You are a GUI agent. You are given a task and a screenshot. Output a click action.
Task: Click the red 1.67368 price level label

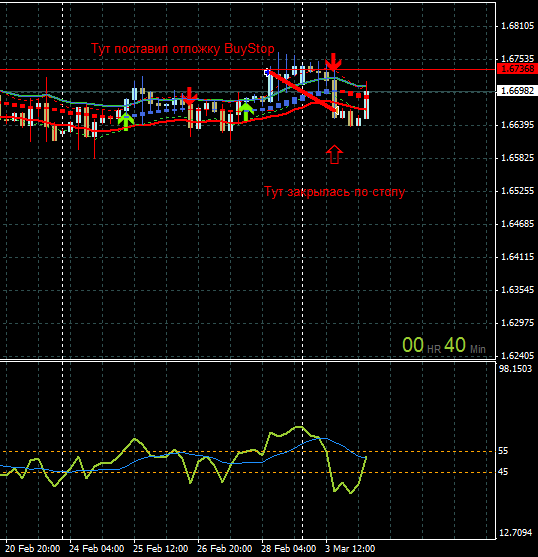coord(517,69)
